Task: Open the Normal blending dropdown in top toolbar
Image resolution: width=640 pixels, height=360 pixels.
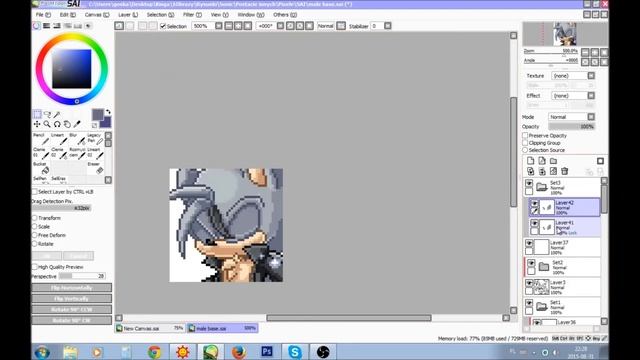Action: click(341, 26)
